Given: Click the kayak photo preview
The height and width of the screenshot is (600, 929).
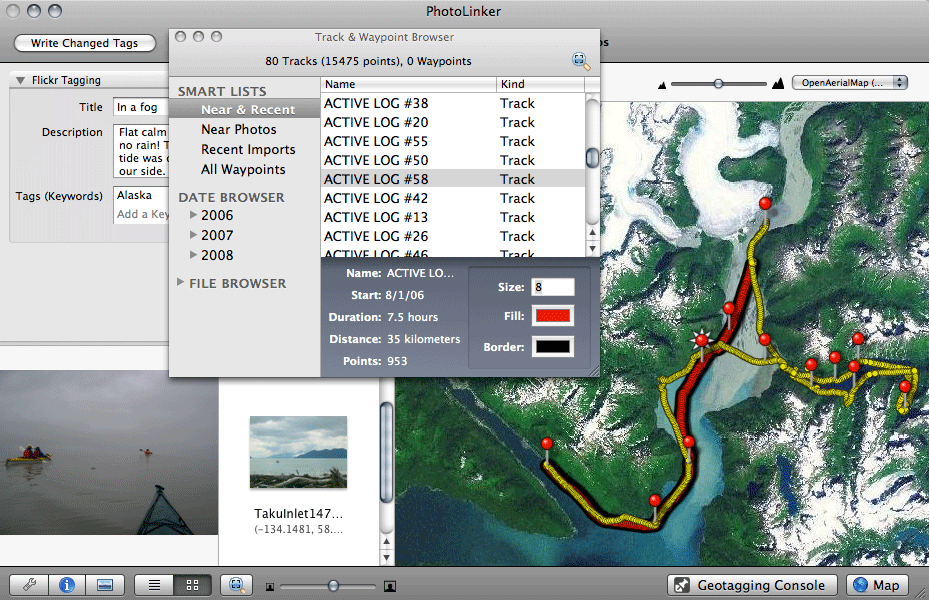Looking at the screenshot, I should coord(109,453).
